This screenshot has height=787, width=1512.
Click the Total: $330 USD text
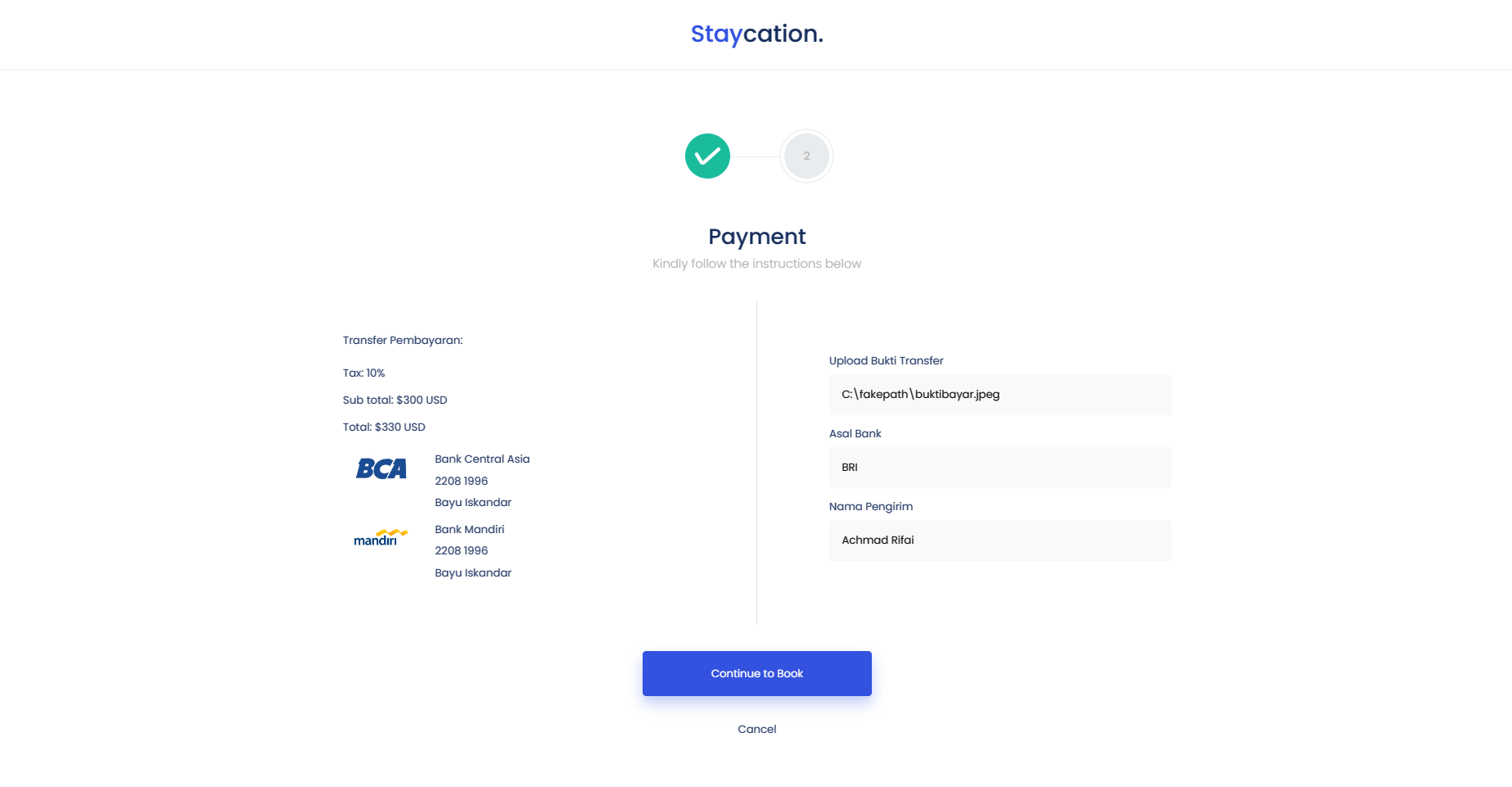click(x=384, y=427)
